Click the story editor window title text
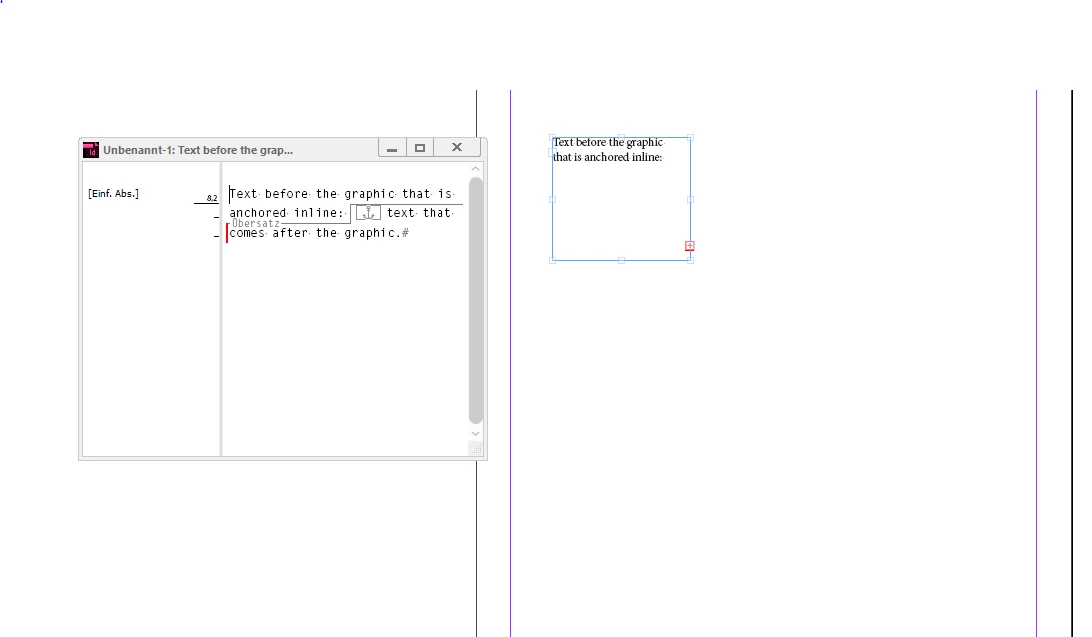This screenshot has width=1092, height=637. pos(198,150)
